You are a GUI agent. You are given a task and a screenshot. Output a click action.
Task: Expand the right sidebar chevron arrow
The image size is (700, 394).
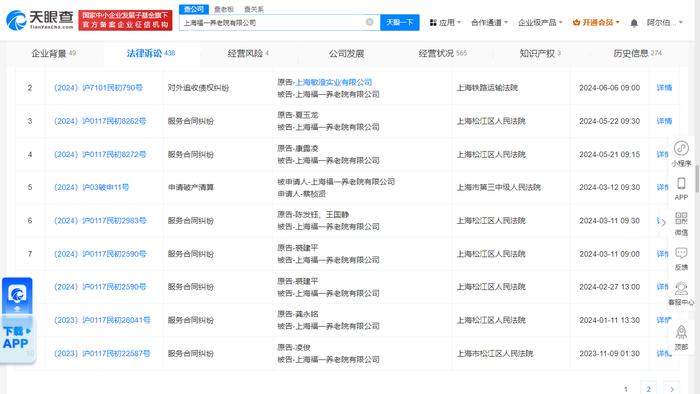tap(663, 222)
